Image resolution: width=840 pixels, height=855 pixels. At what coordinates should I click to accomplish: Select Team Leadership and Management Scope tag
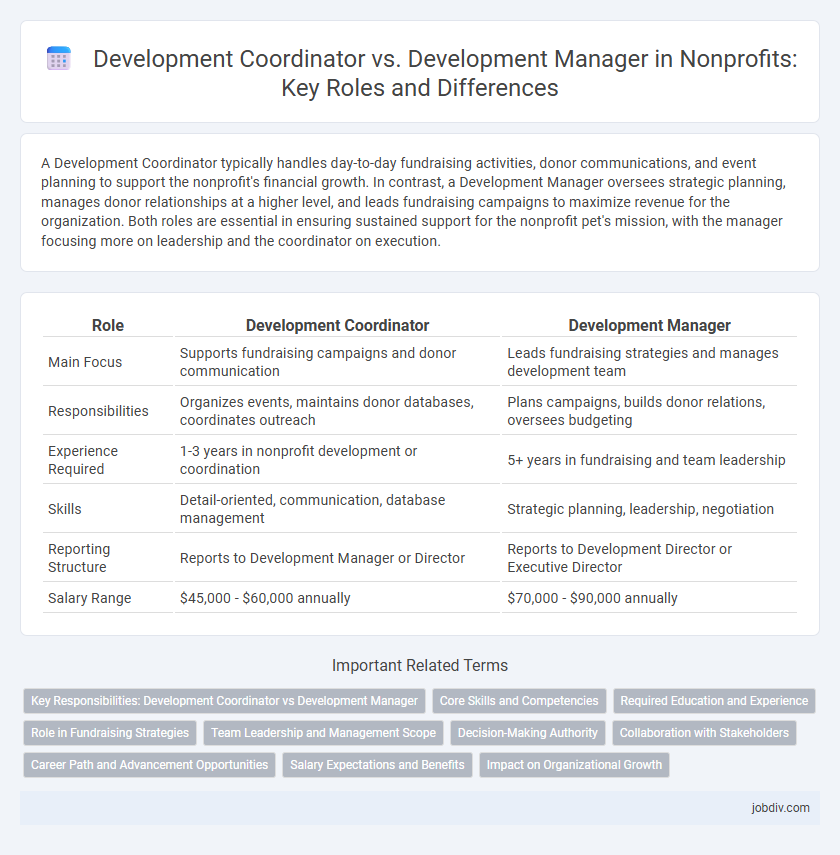323,732
